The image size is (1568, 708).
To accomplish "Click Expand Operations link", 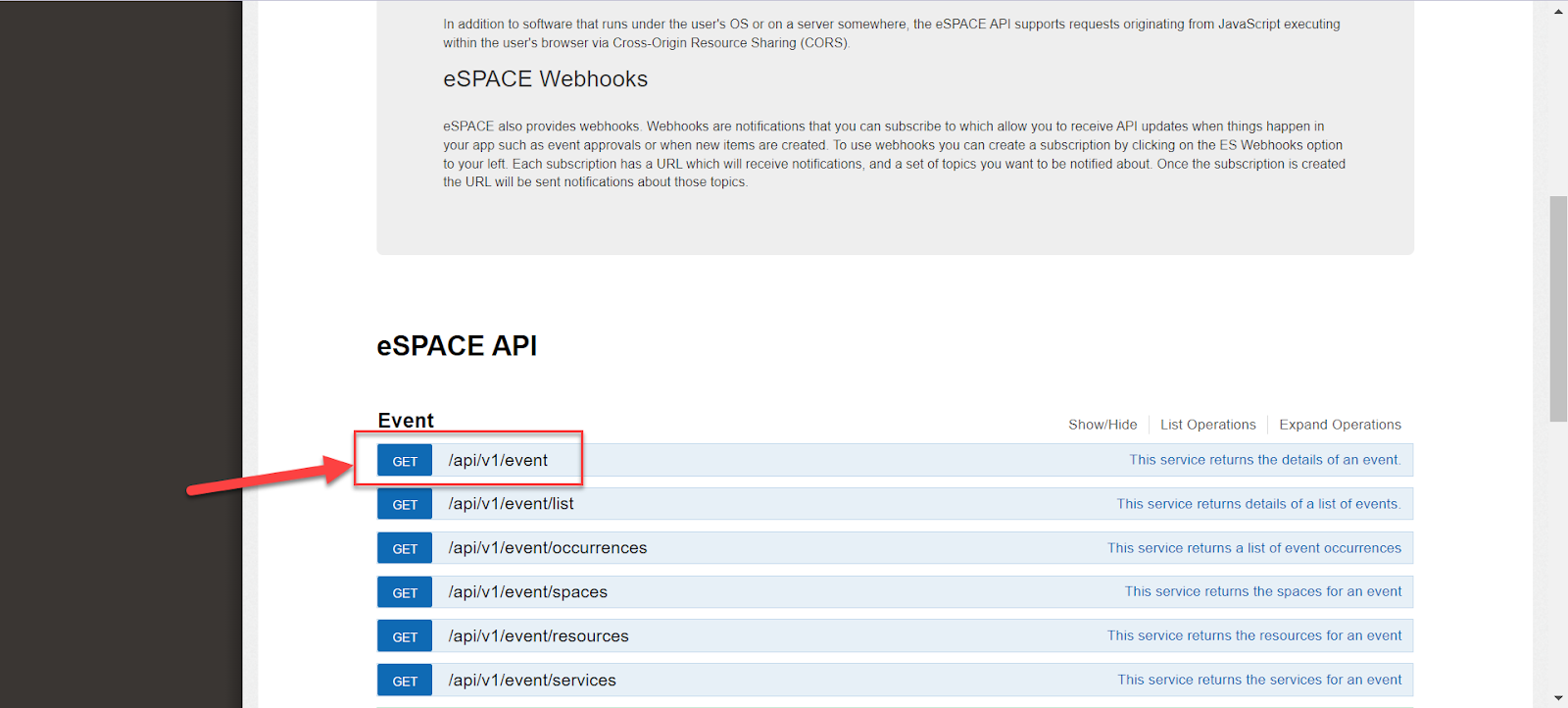I will (x=1340, y=425).
